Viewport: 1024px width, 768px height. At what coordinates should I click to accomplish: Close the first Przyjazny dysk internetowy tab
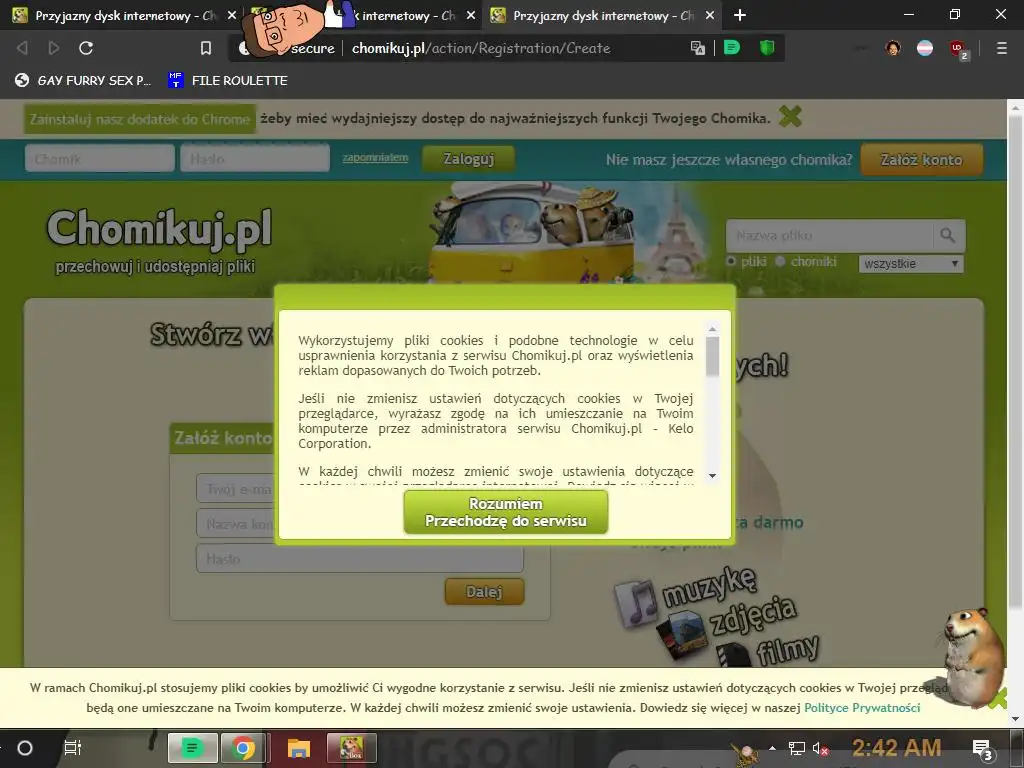coord(231,15)
